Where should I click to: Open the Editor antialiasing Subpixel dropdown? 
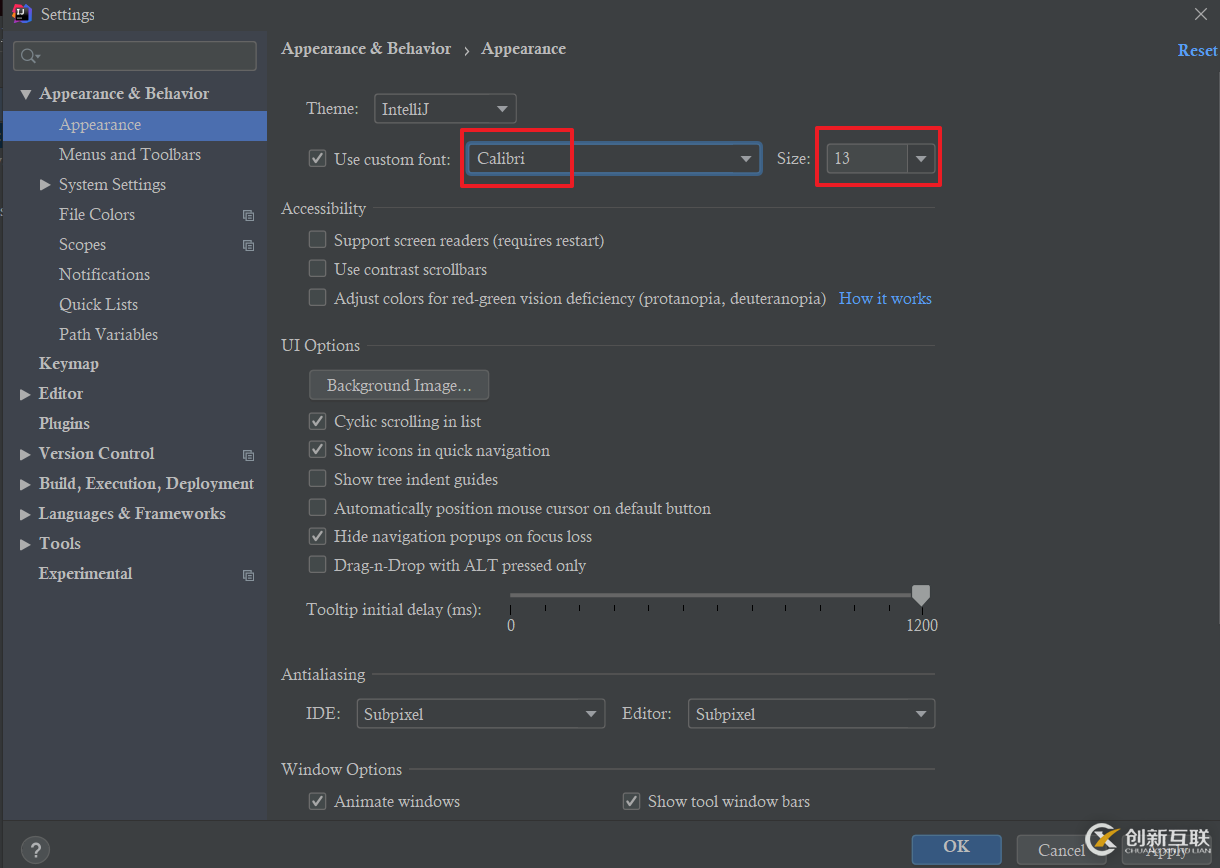coord(811,714)
